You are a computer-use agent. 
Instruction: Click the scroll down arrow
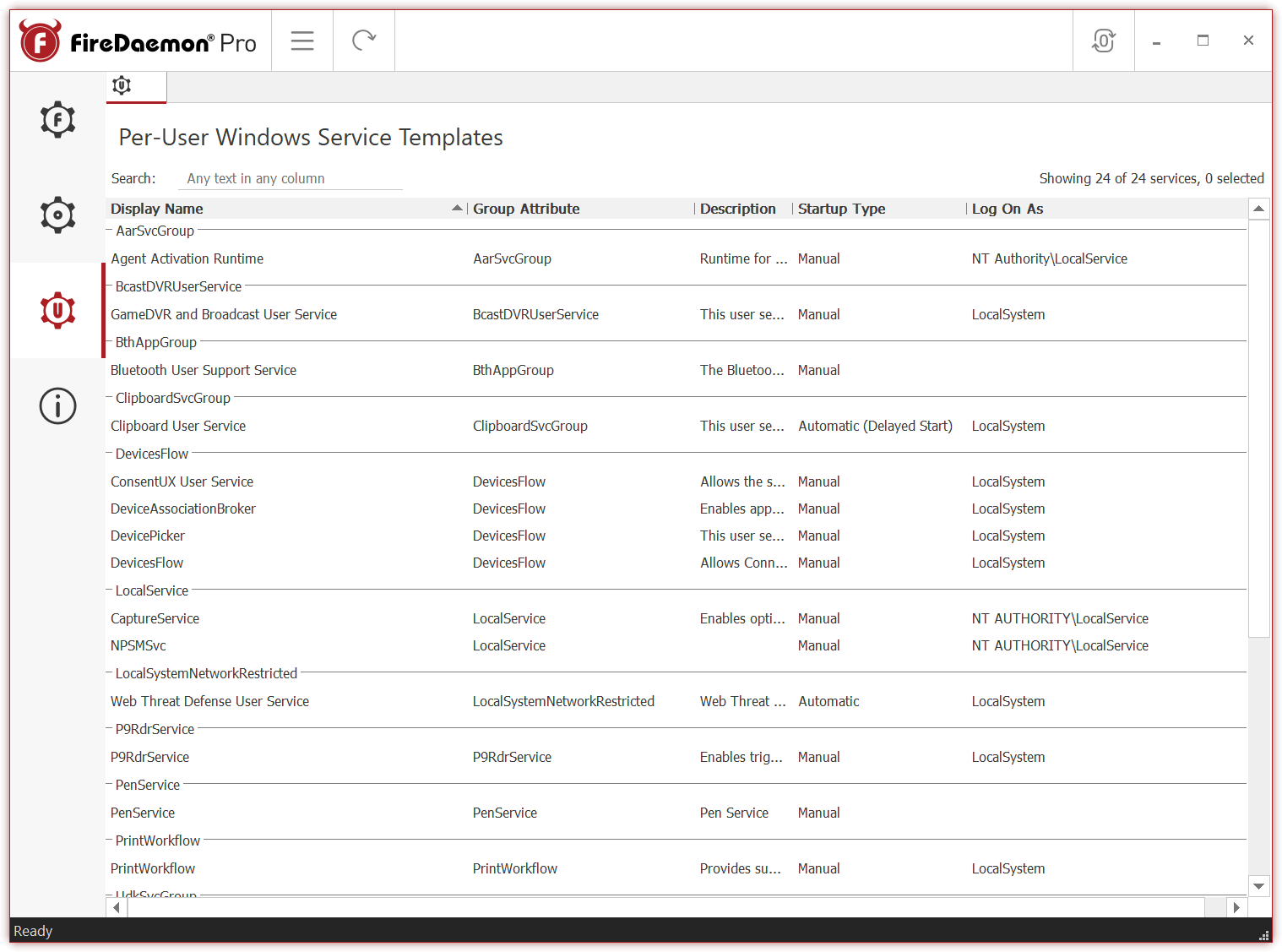point(1259,886)
